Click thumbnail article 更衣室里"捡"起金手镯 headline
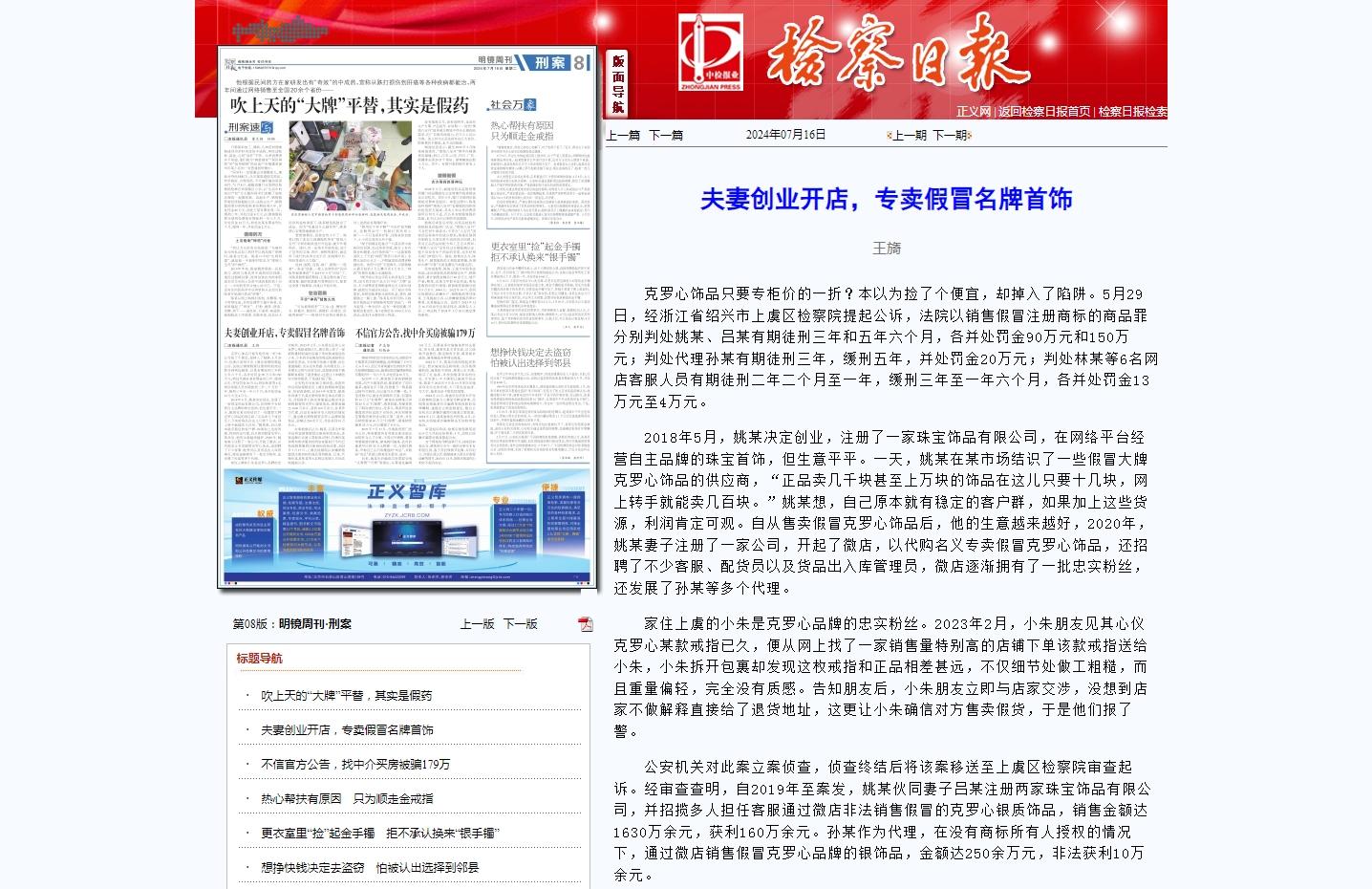The image size is (1372, 889). click(x=535, y=251)
